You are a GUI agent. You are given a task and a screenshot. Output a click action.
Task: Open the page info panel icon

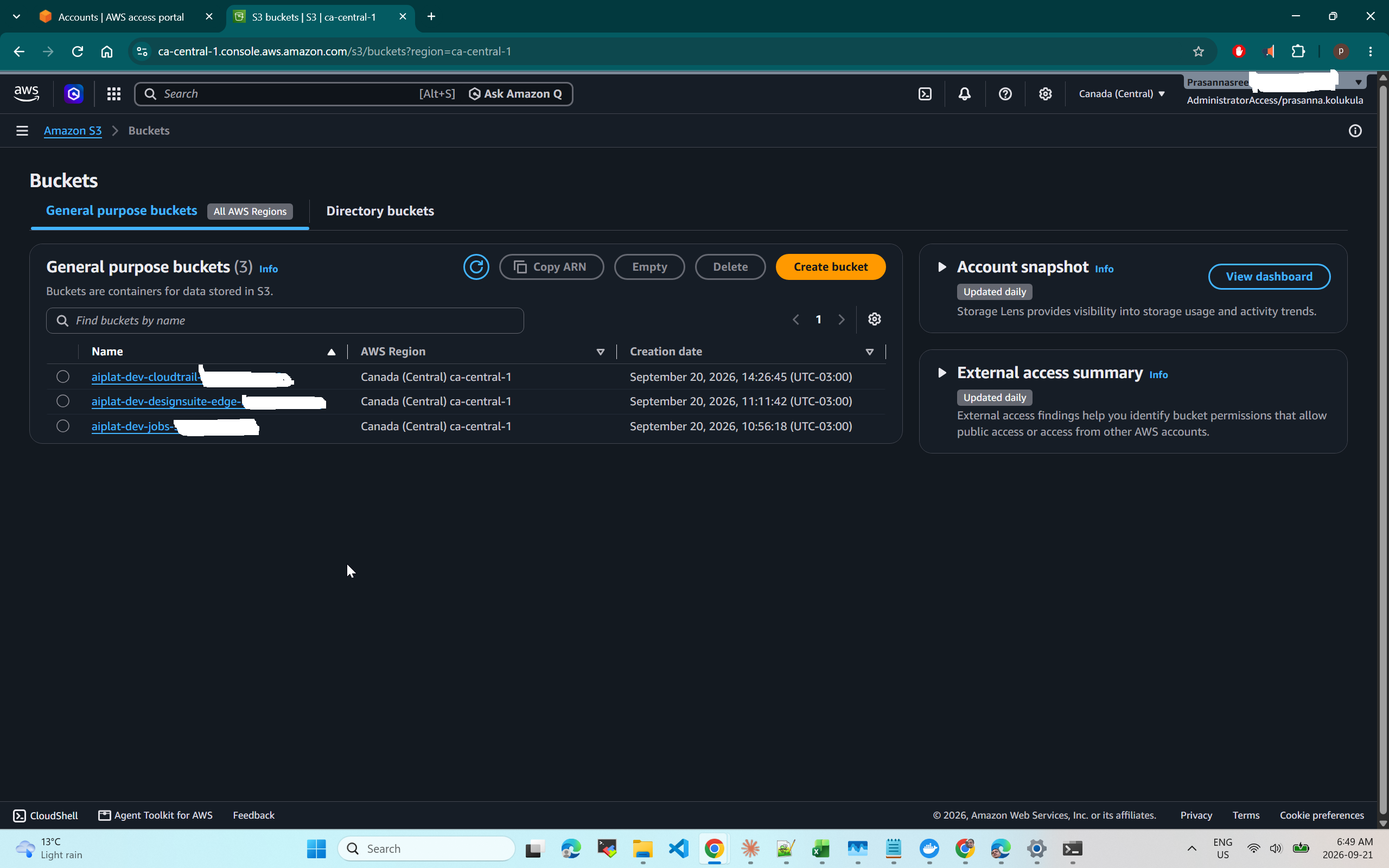[x=1355, y=131]
